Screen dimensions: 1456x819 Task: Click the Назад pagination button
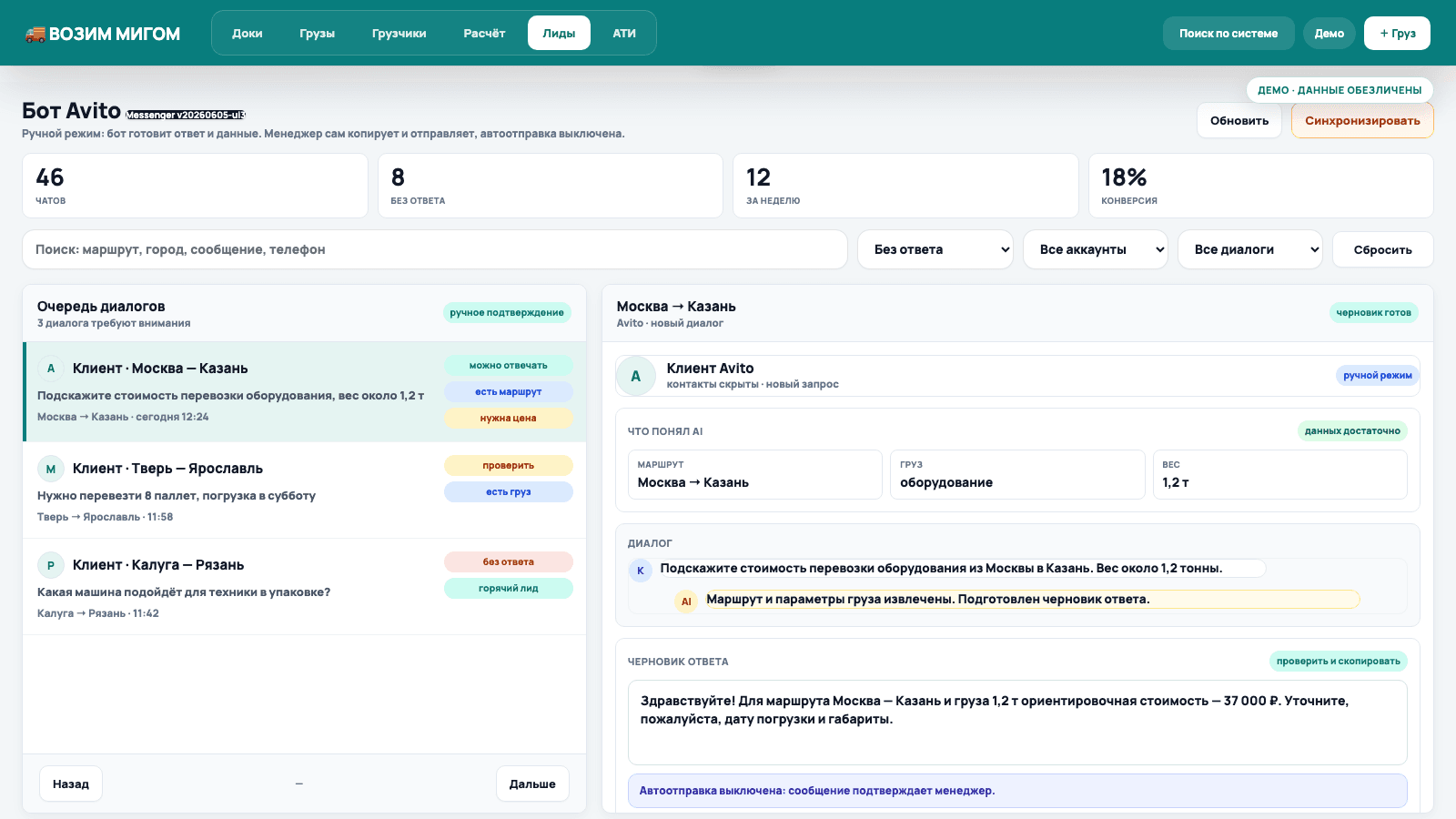tap(71, 784)
